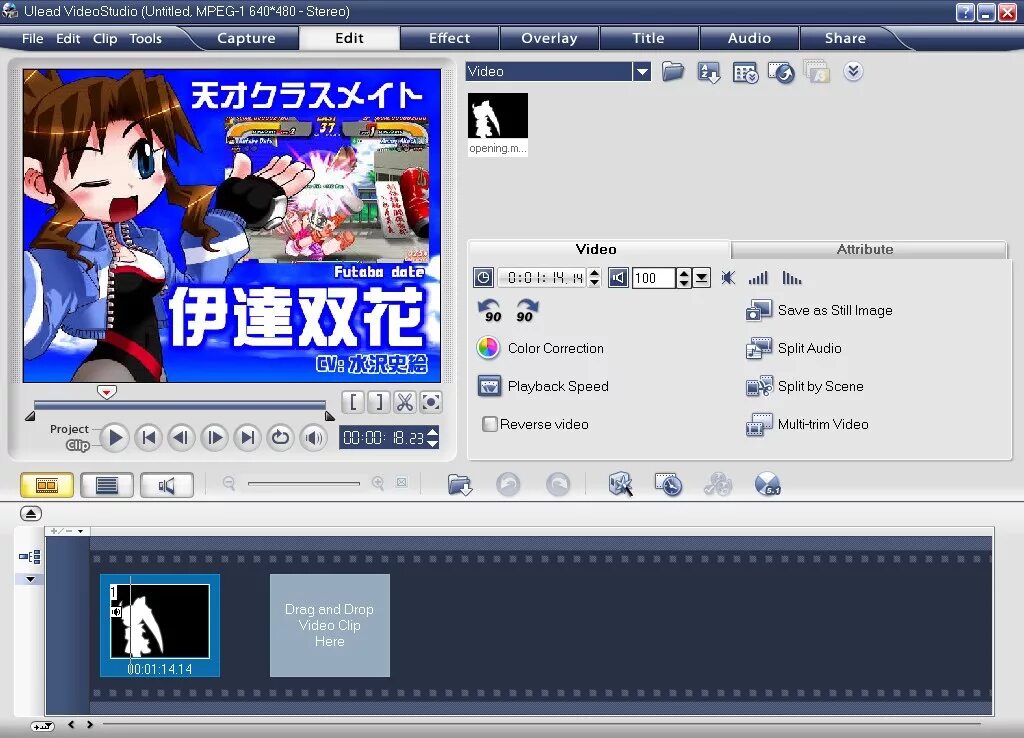Screen dimensions: 1024x738
Task: Click the duration stepper arrows
Action: click(x=594, y=278)
